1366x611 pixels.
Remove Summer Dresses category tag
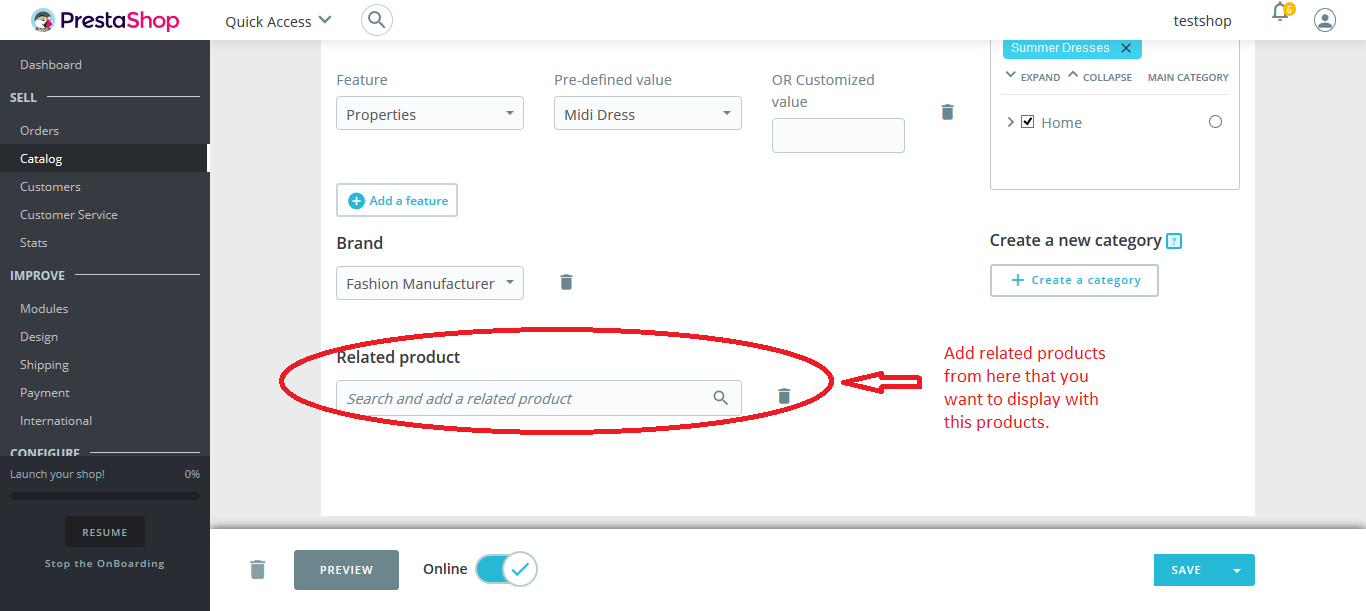pyautogui.click(x=1126, y=48)
